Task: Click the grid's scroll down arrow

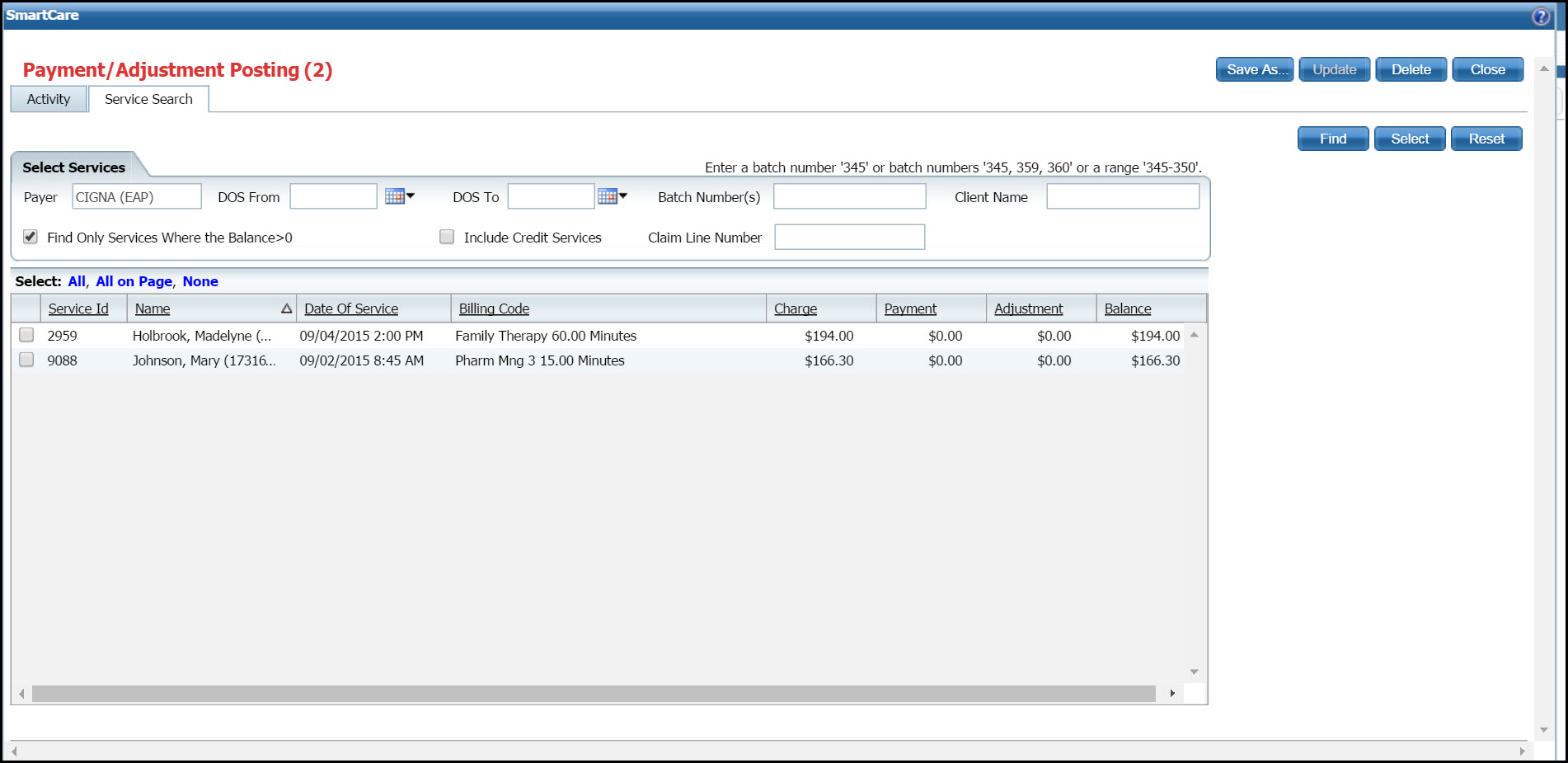Action: point(1194,672)
